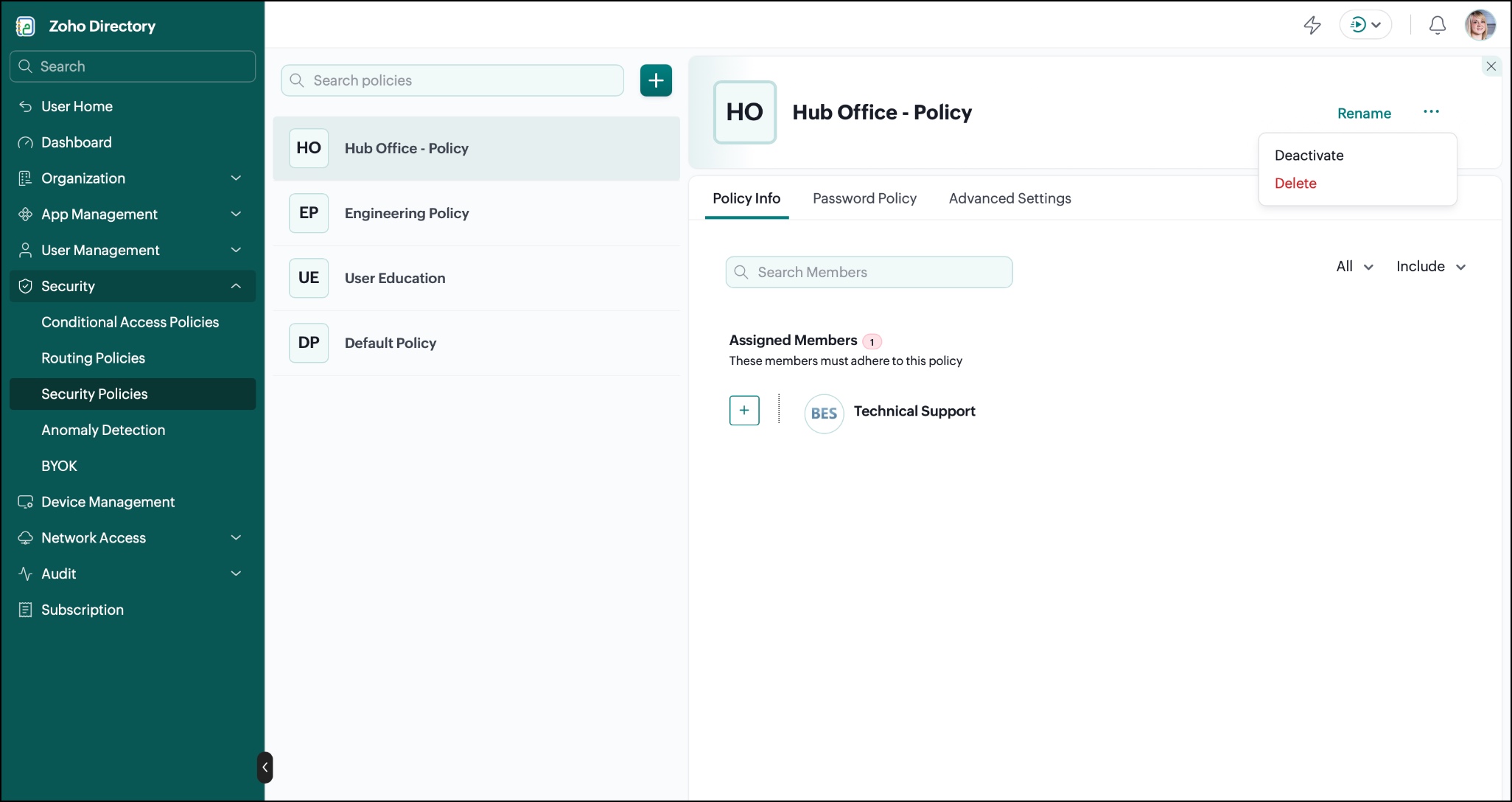Image resolution: width=1512 pixels, height=802 pixels.
Task: Click the green plus add policy button
Action: [x=656, y=80]
